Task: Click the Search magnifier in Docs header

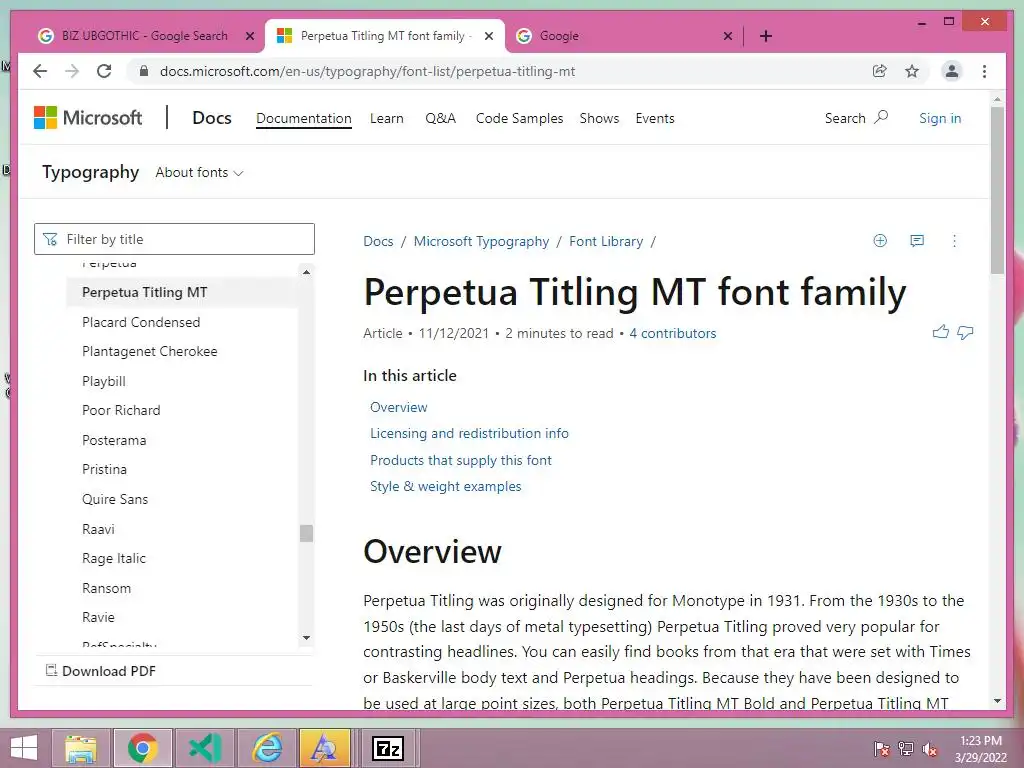Action: (881, 118)
